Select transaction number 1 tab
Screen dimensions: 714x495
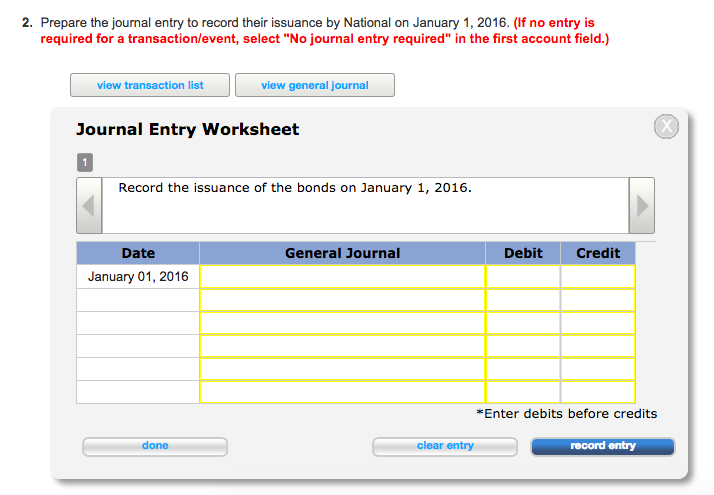[x=85, y=163]
